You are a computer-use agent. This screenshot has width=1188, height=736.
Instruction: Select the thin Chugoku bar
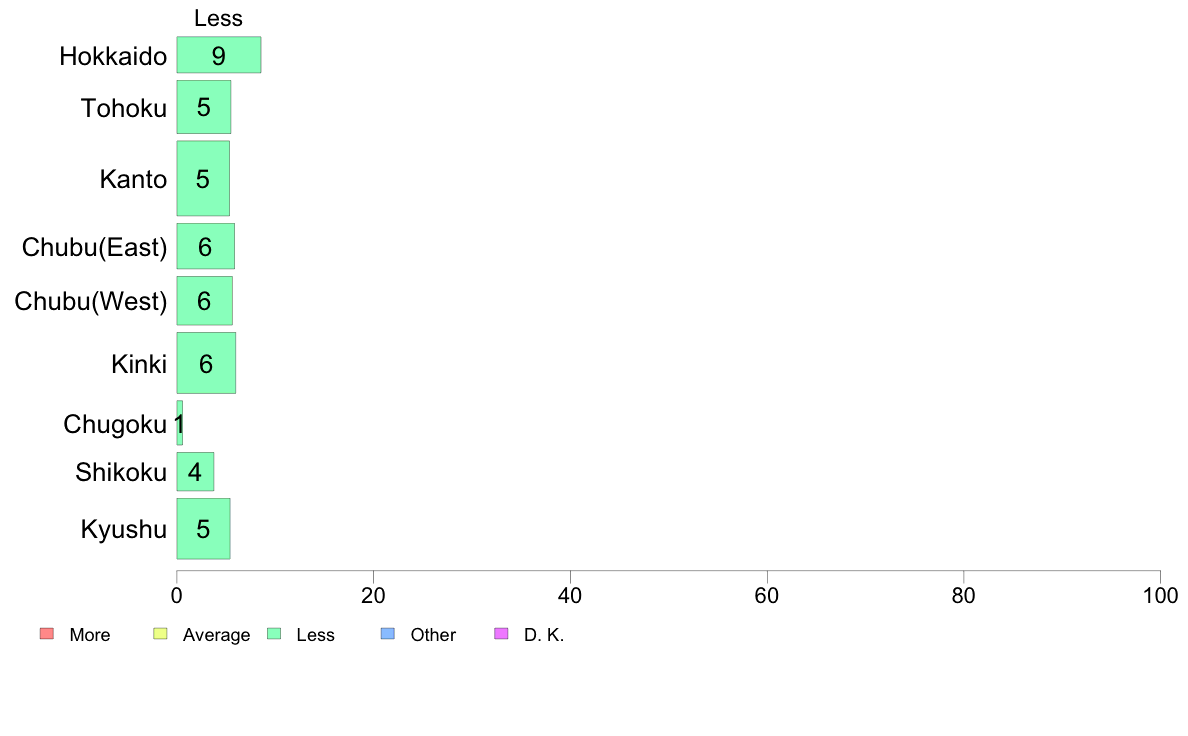[x=180, y=423]
